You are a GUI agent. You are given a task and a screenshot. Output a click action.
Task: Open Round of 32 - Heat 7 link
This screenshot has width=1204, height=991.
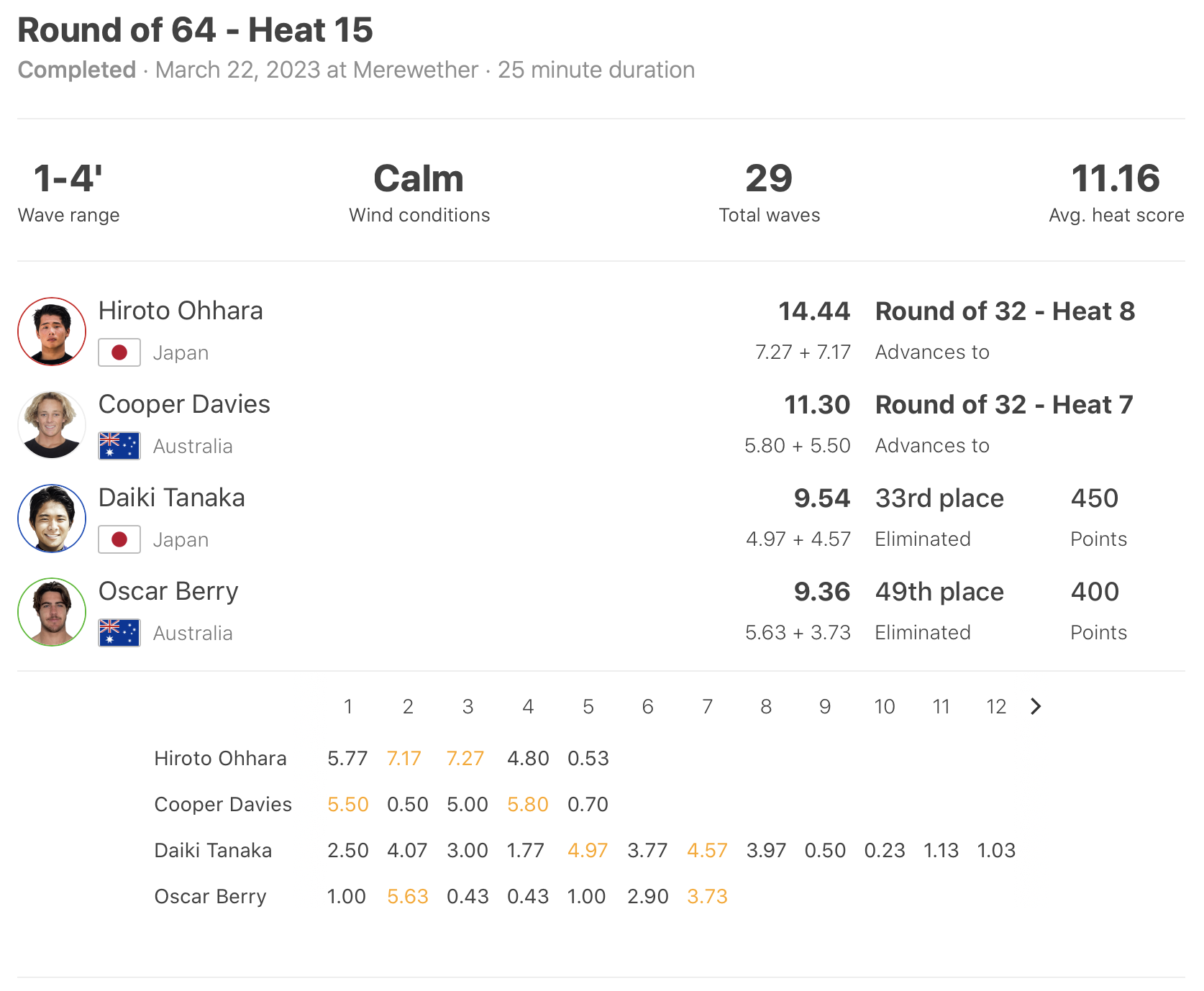1004,405
